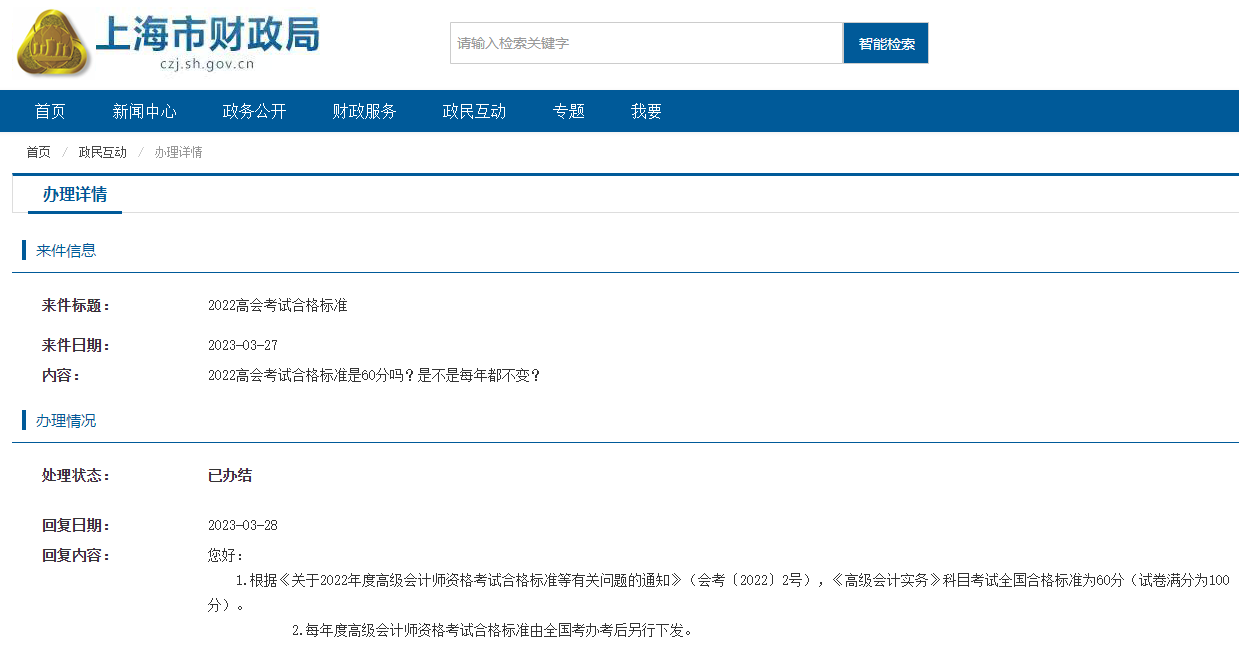The width and height of the screenshot is (1239, 651).
Task: Open the 我要 menu item
Action: pyautogui.click(x=645, y=111)
